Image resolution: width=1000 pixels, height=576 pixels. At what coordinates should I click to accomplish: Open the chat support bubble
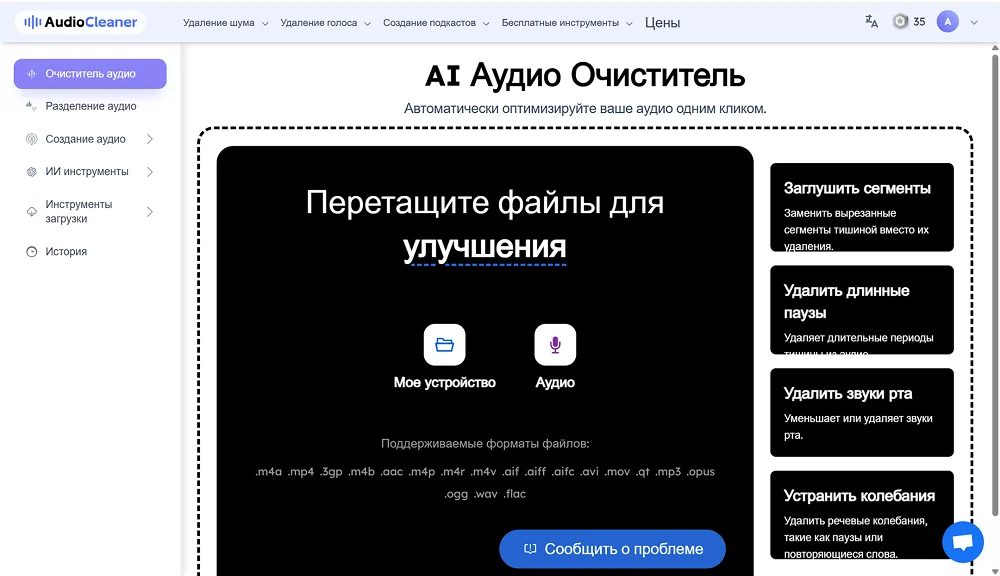point(962,542)
